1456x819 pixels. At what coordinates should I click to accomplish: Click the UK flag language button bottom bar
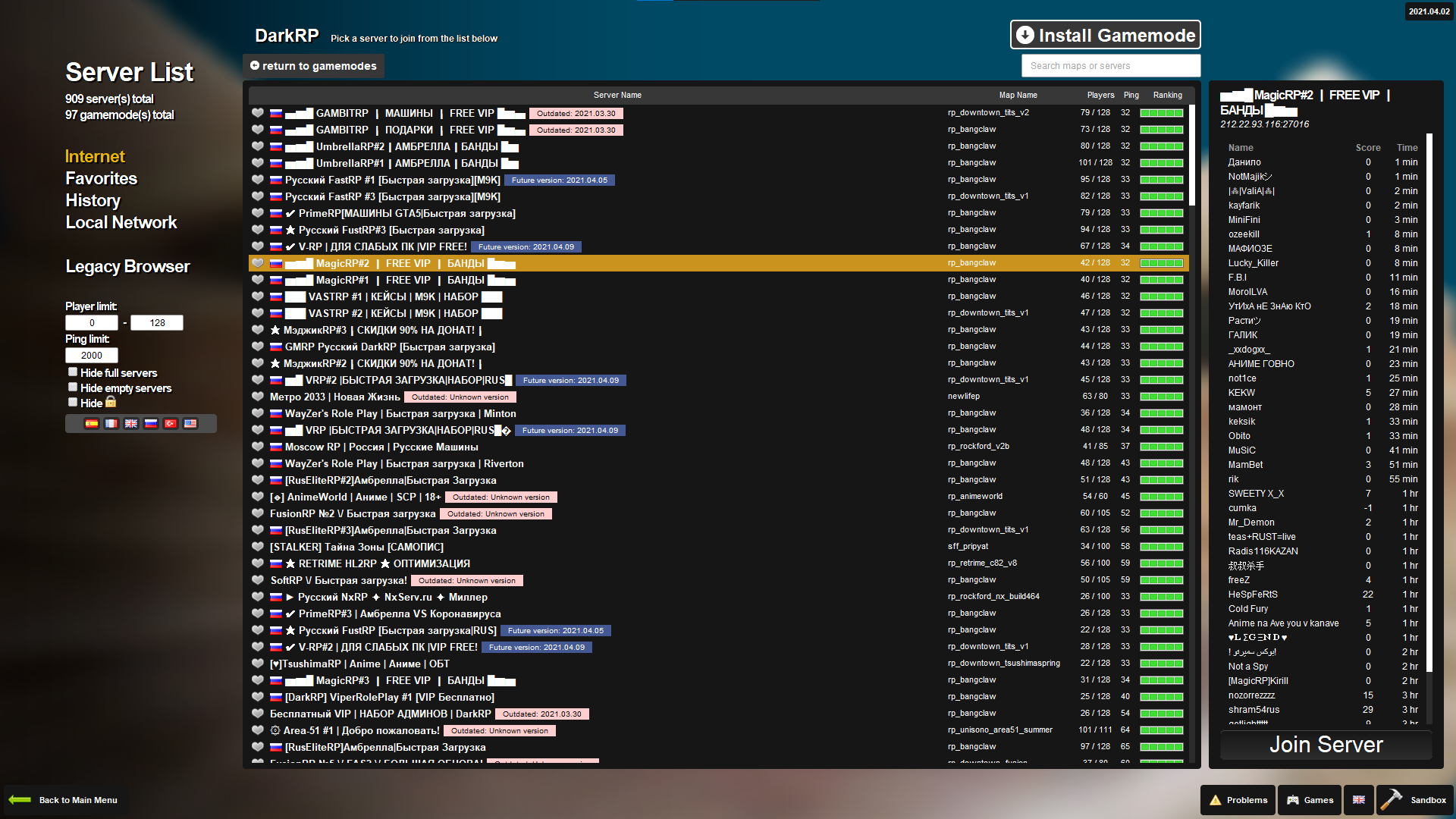[x=1358, y=800]
